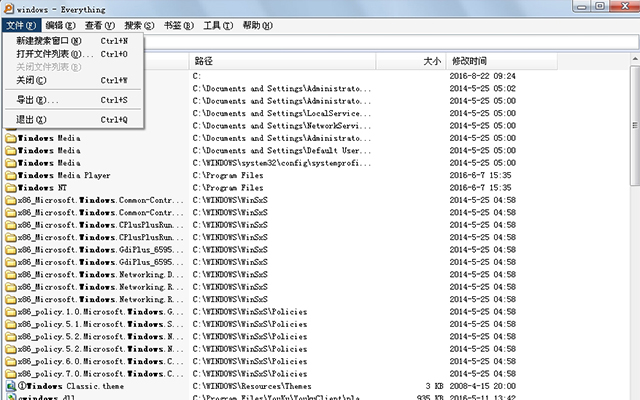Open the 查看(V) menu
The height and width of the screenshot is (400, 640).
[x=100, y=25]
